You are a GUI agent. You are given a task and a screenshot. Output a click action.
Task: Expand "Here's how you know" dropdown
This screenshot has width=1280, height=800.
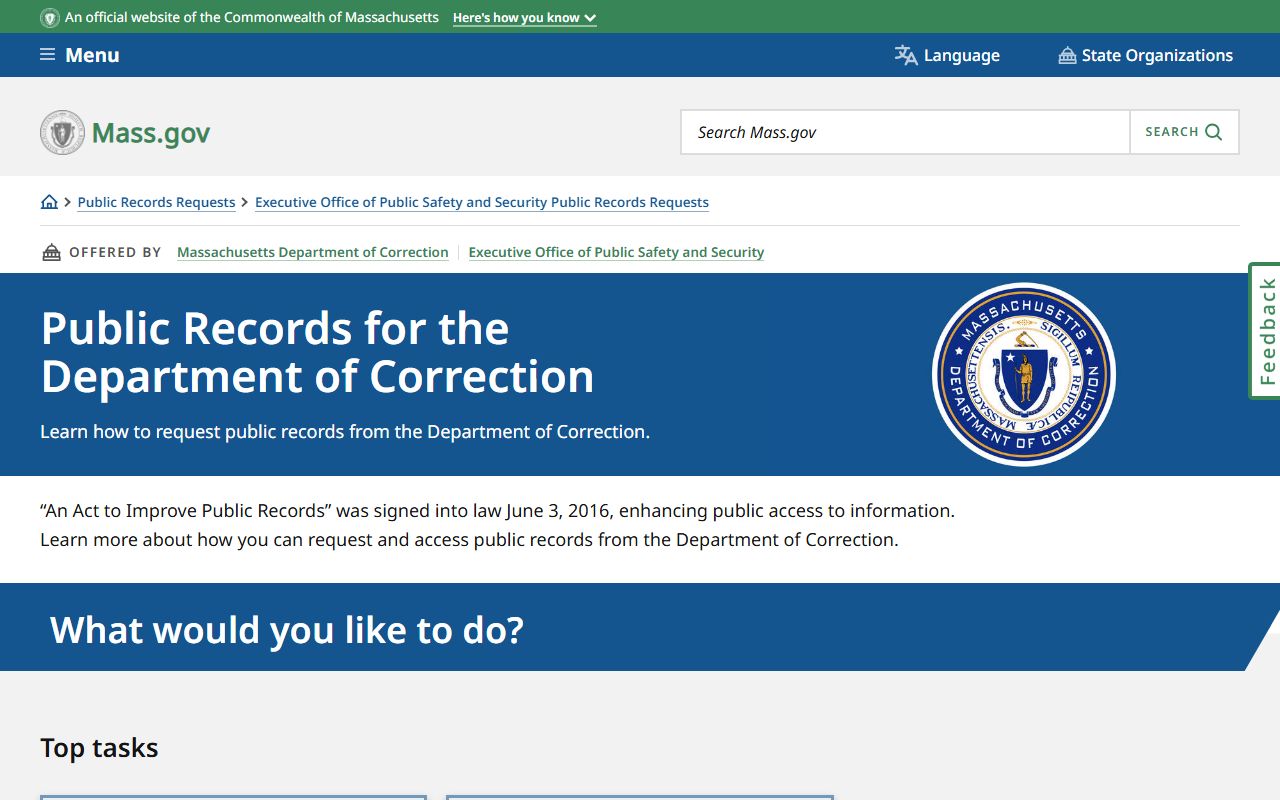pos(524,18)
